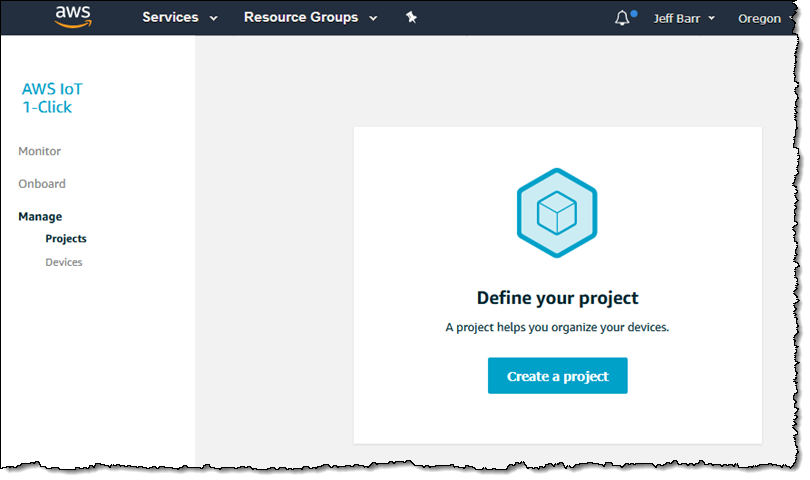
Task: Click the hexagon cube project icon
Action: (x=557, y=213)
